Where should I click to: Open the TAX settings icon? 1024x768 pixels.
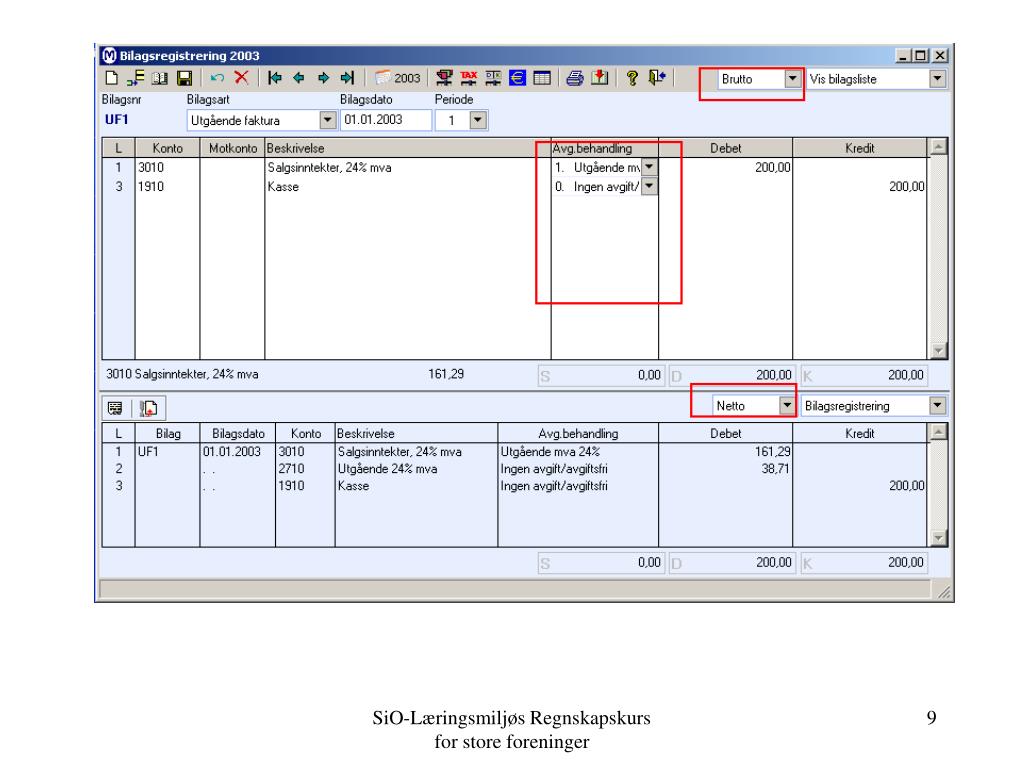click(x=469, y=78)
